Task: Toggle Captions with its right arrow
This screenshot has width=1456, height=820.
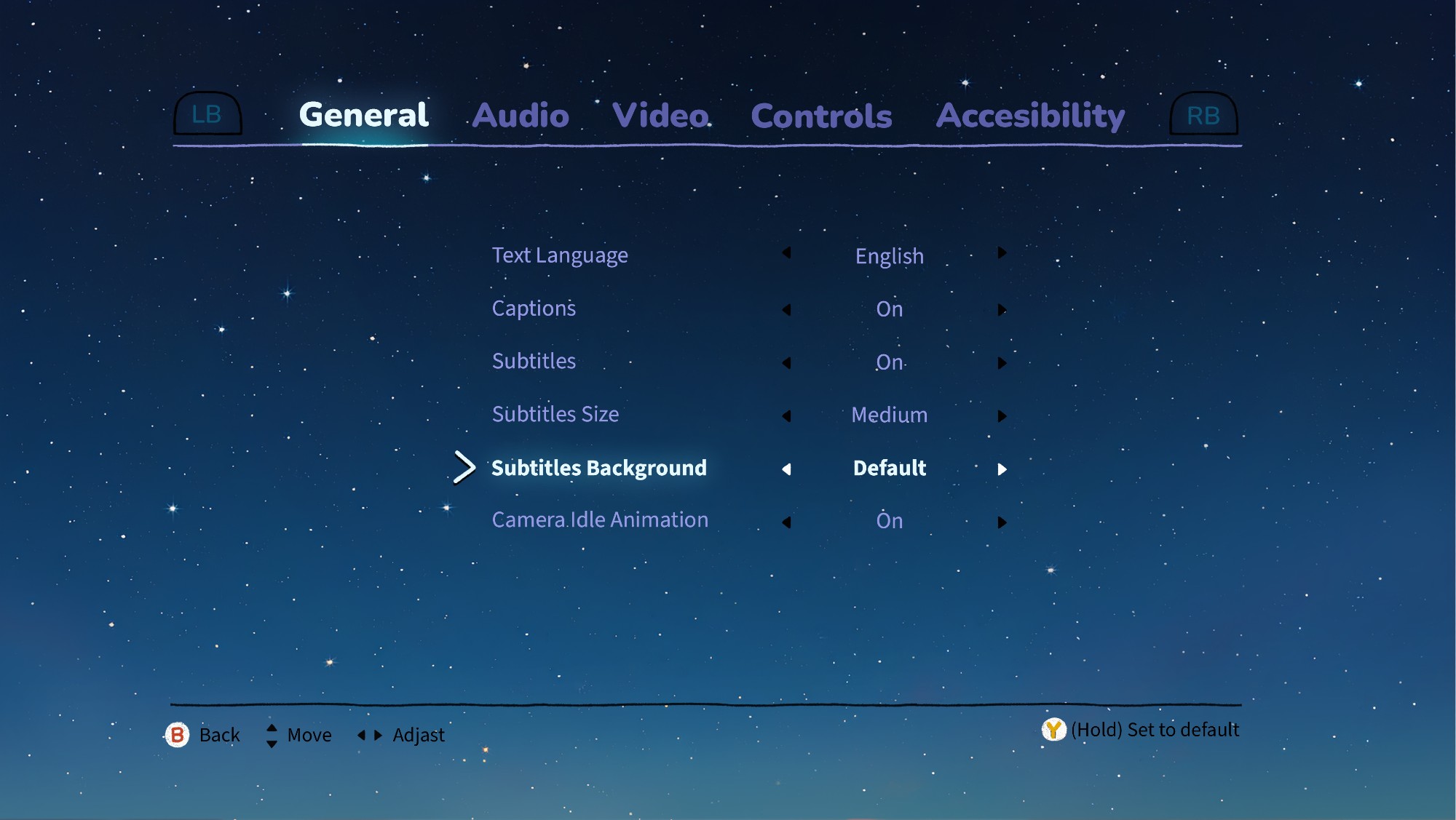Action: point(1002,310)
